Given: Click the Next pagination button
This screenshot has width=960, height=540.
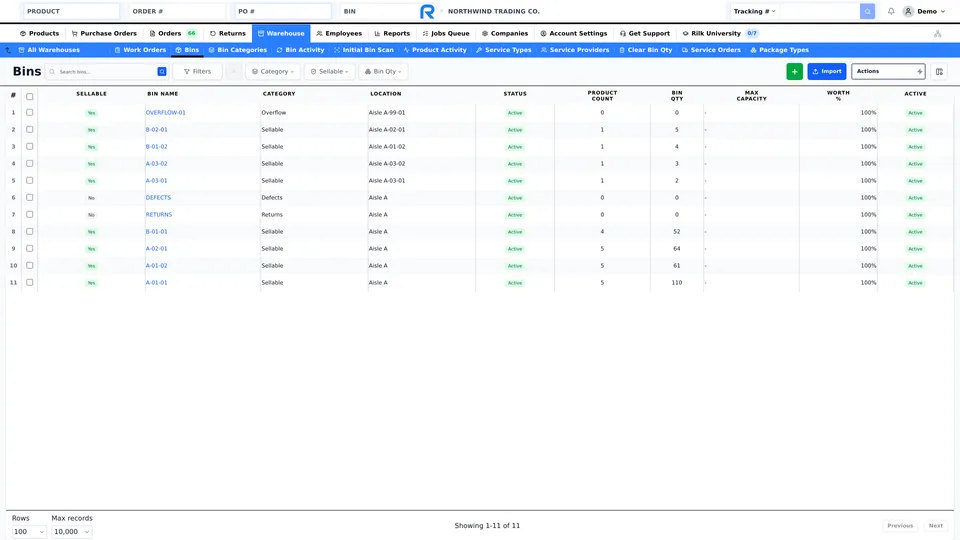Looking at the screenshot, I should pos(936,525).
